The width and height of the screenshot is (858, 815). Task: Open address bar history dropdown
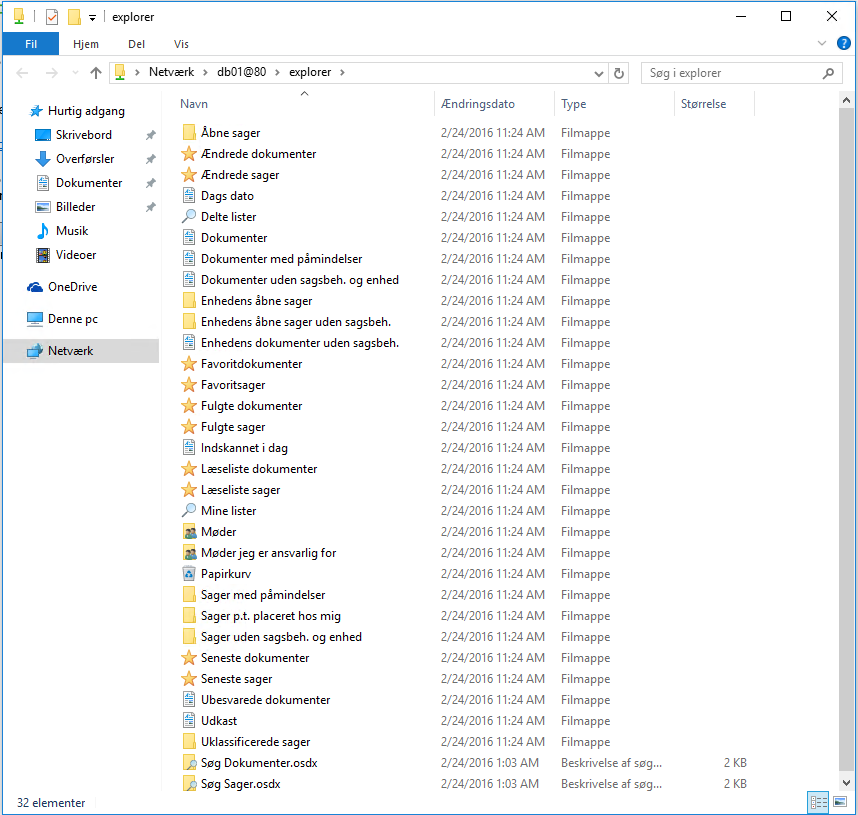599,73
